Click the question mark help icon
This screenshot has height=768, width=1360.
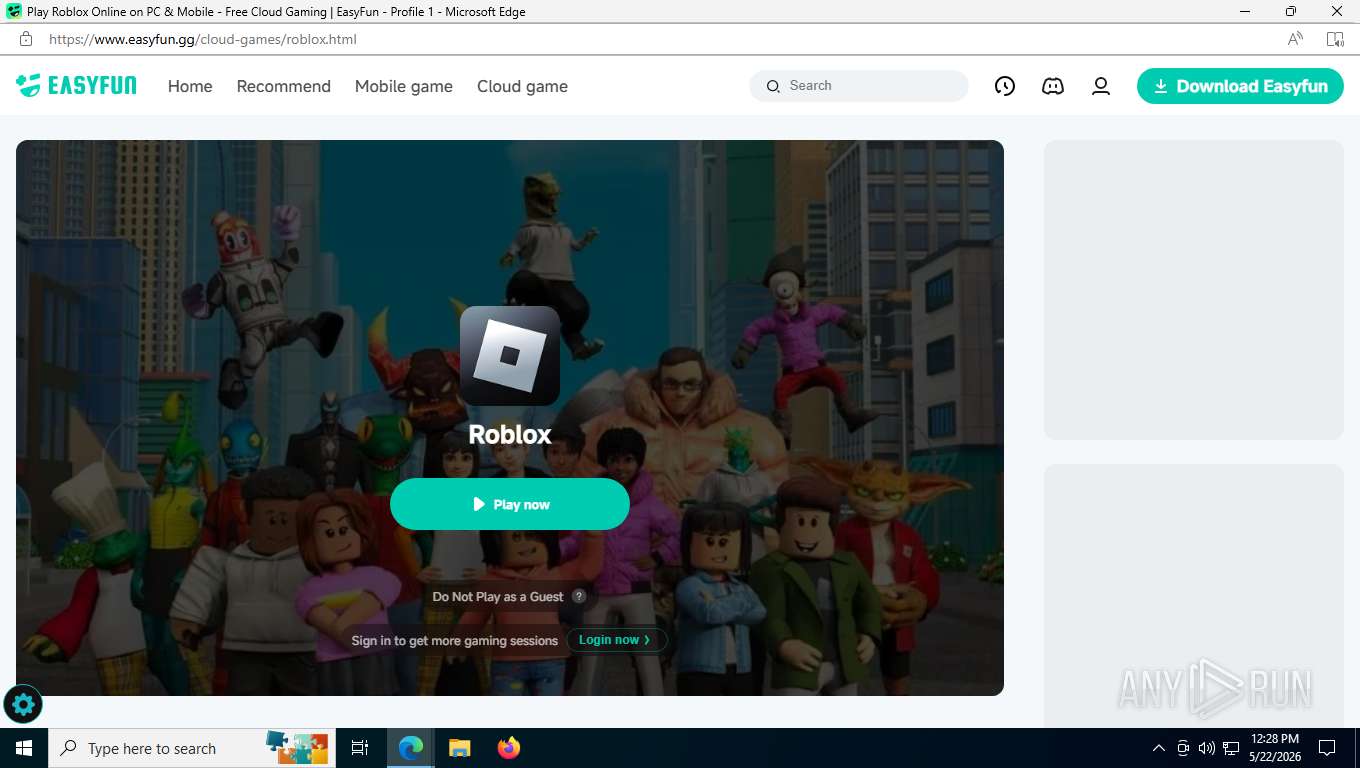click(579, 596)
